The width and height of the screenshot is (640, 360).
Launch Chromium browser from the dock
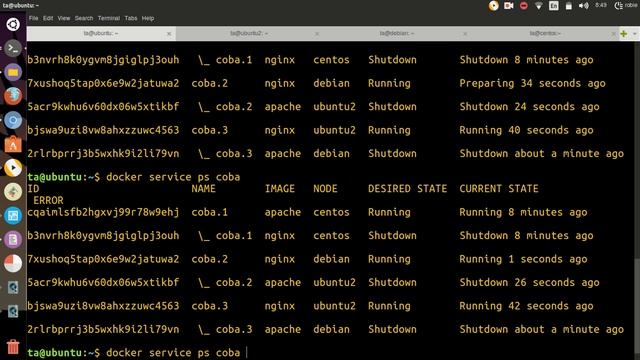[x=13, y=120]
